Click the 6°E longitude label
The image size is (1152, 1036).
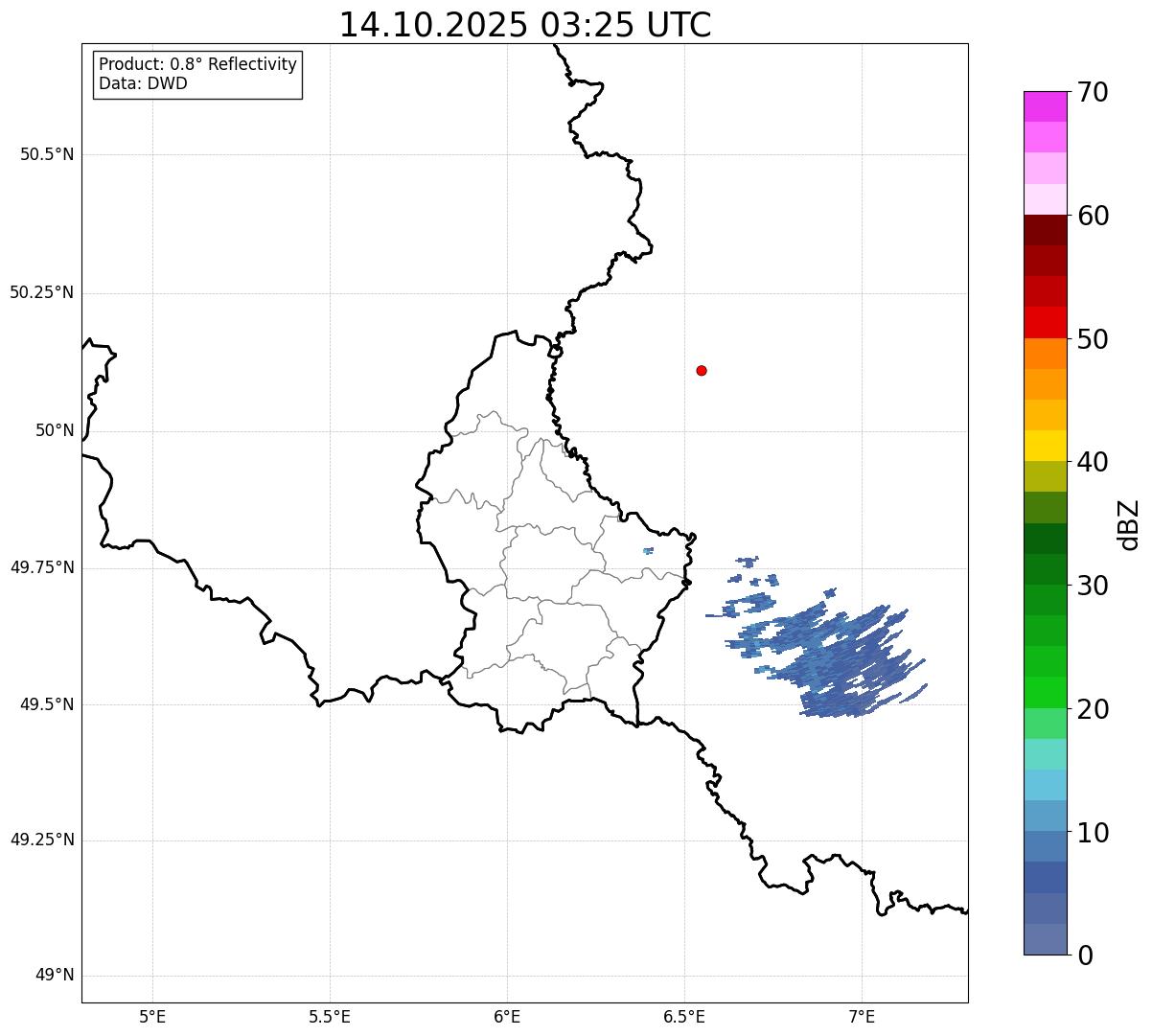click(507, 1017)
